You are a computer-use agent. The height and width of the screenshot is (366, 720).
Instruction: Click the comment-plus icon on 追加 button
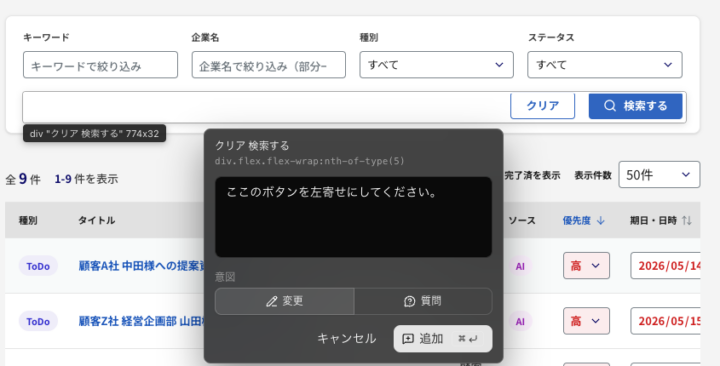[x=408, y=339]
